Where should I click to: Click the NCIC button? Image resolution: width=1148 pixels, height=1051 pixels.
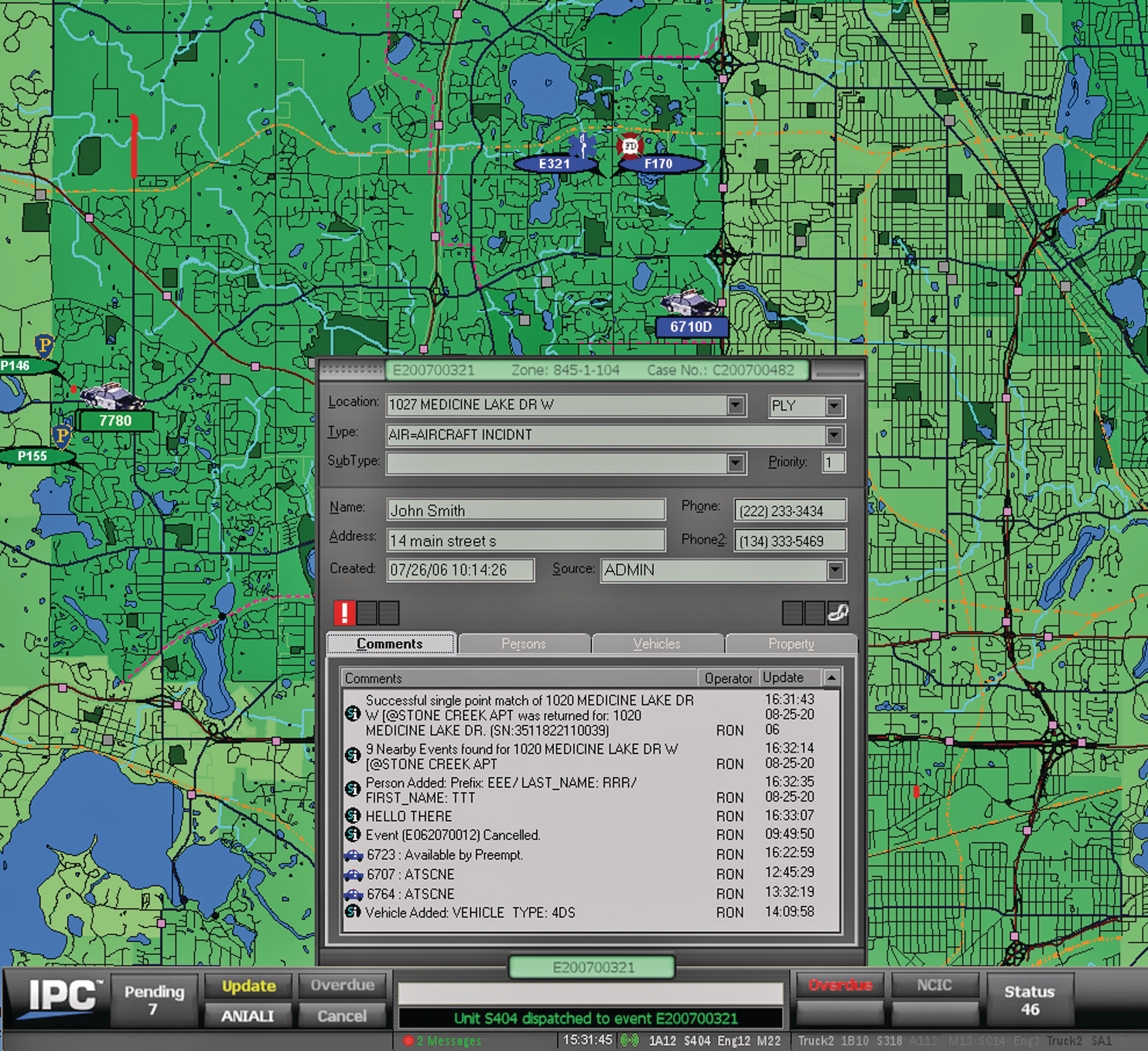(935, 984)
